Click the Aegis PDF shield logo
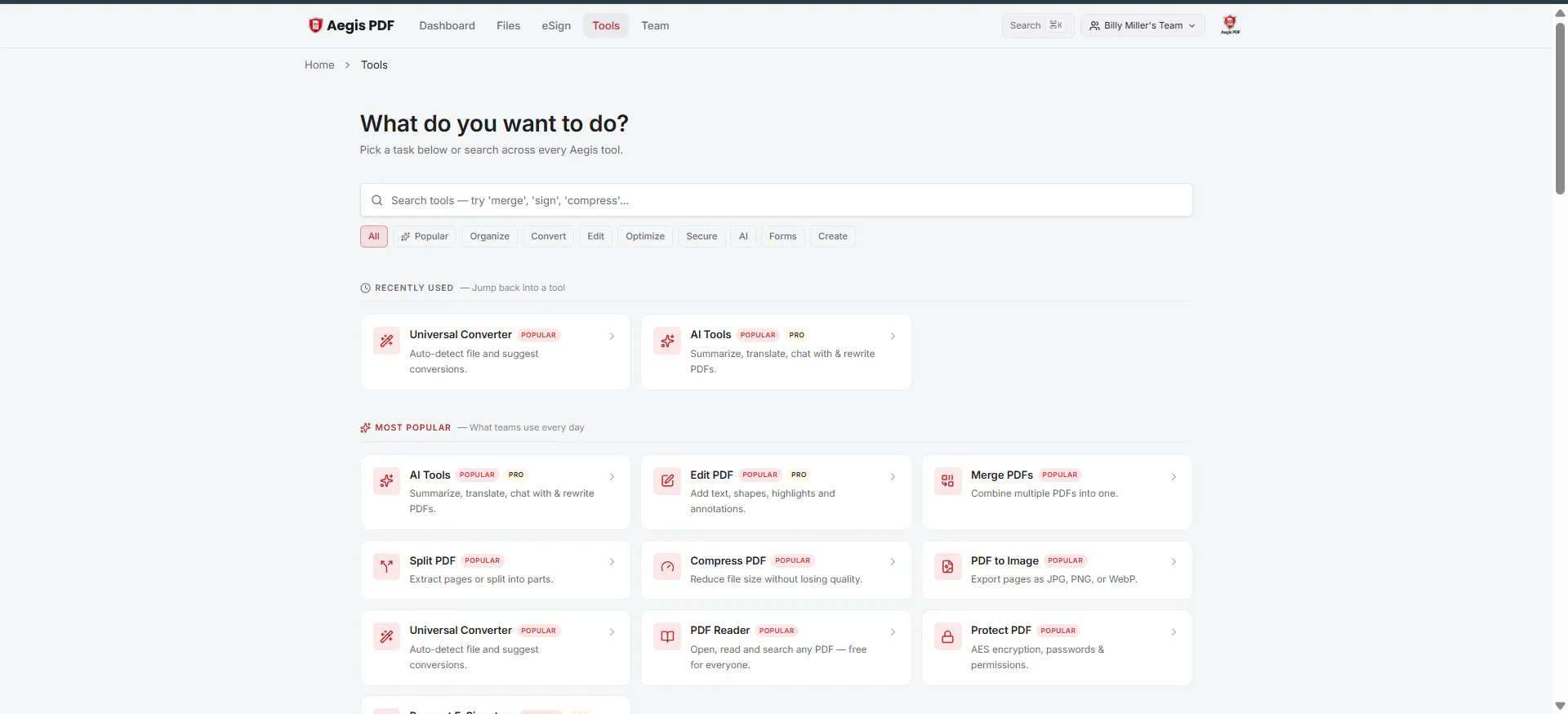The width and height of the screenshot is (1568, 714). click(x=315, y=25)
